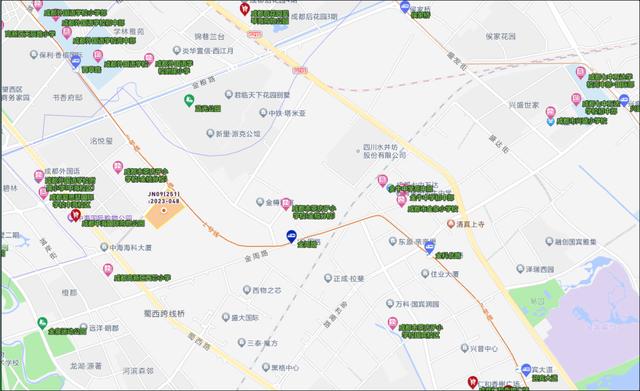
Task: Select the 中铁·塔米亚 location pin
Action: [263, 113]
